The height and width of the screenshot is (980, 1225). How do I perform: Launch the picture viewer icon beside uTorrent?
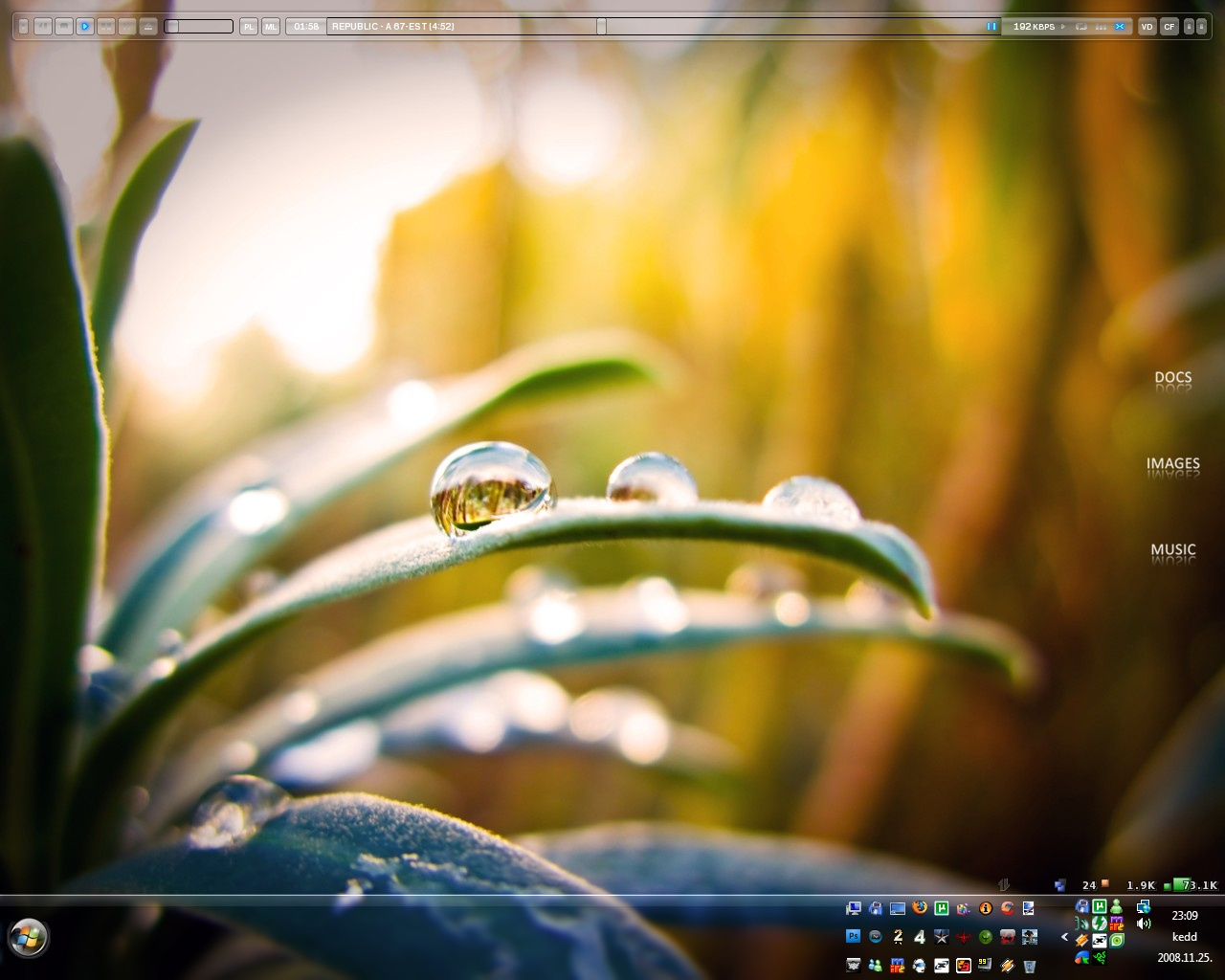coord(964,908)
